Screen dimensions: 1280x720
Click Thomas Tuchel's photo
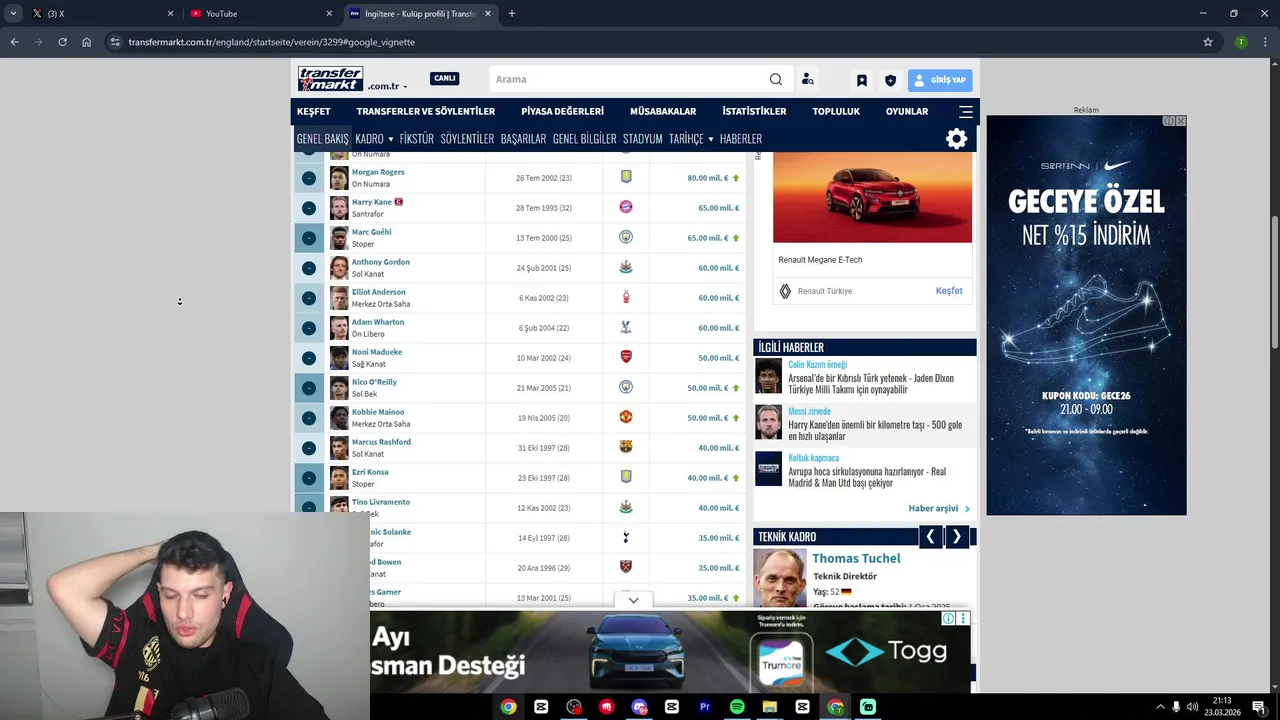780,578
